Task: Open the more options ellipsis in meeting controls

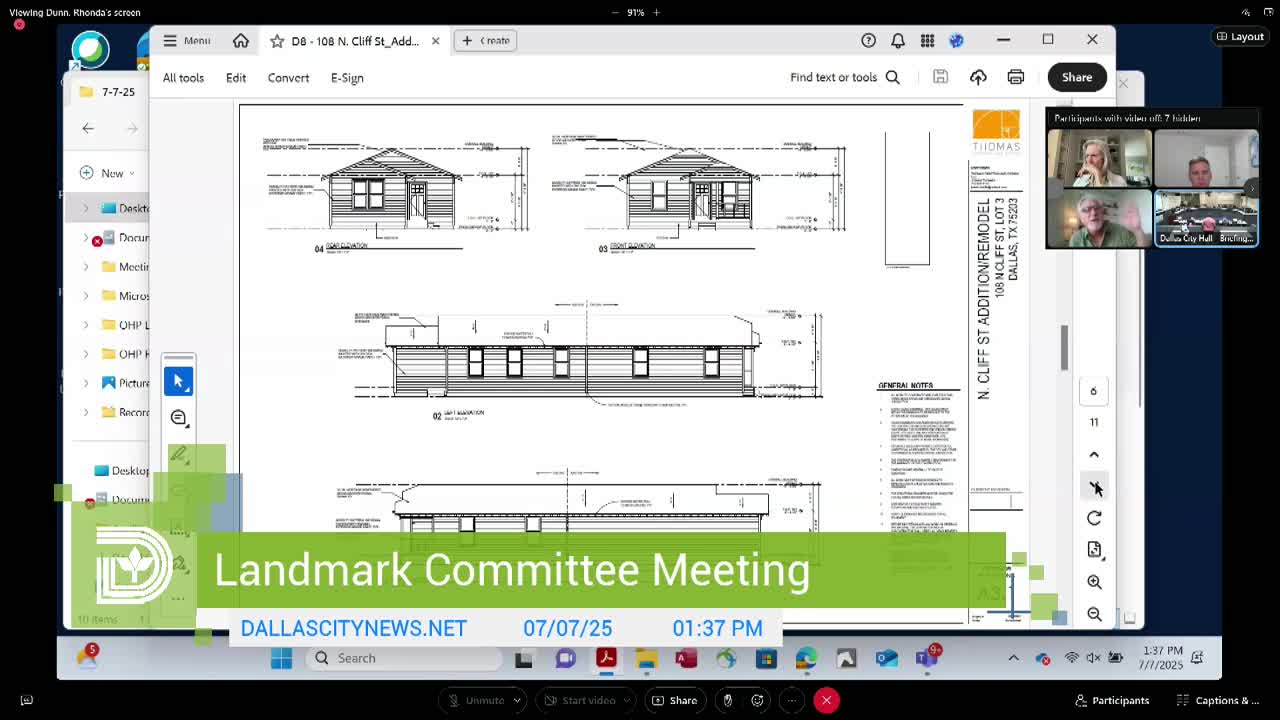Action: (x=790, y=700)
